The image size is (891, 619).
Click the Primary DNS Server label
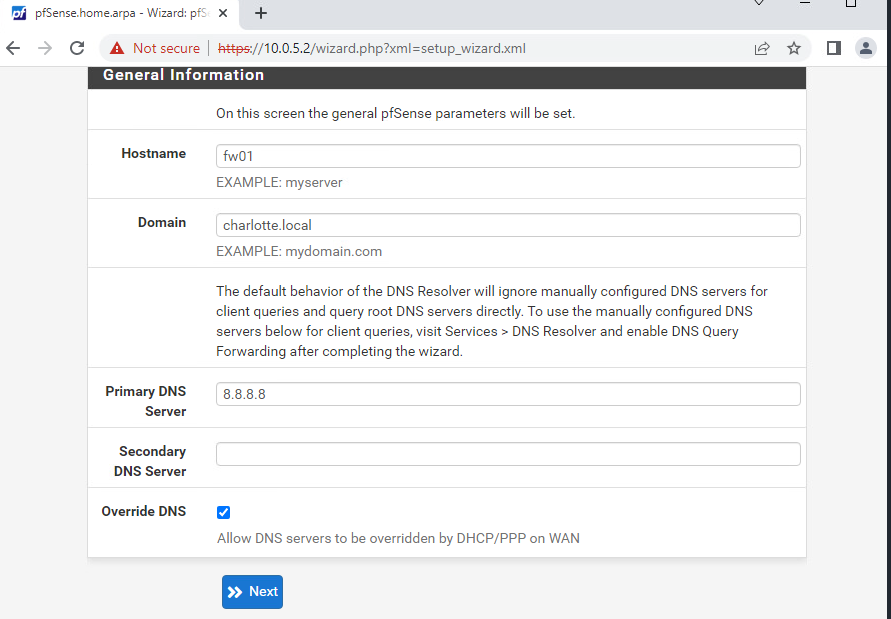(x=146, y=401)
